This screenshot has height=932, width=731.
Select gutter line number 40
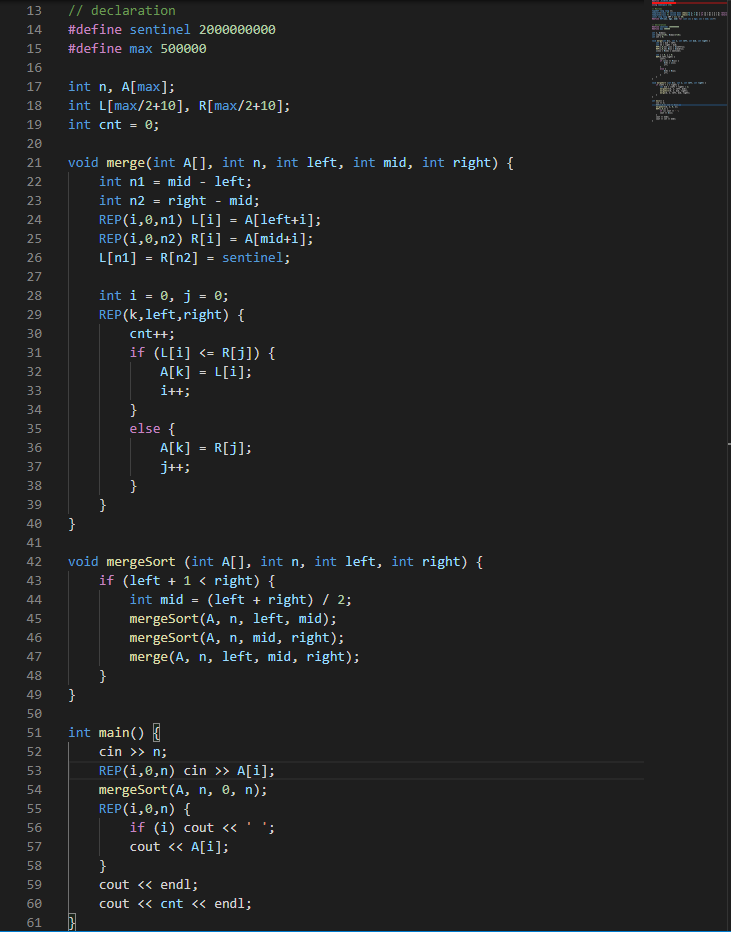pos(34,524)
